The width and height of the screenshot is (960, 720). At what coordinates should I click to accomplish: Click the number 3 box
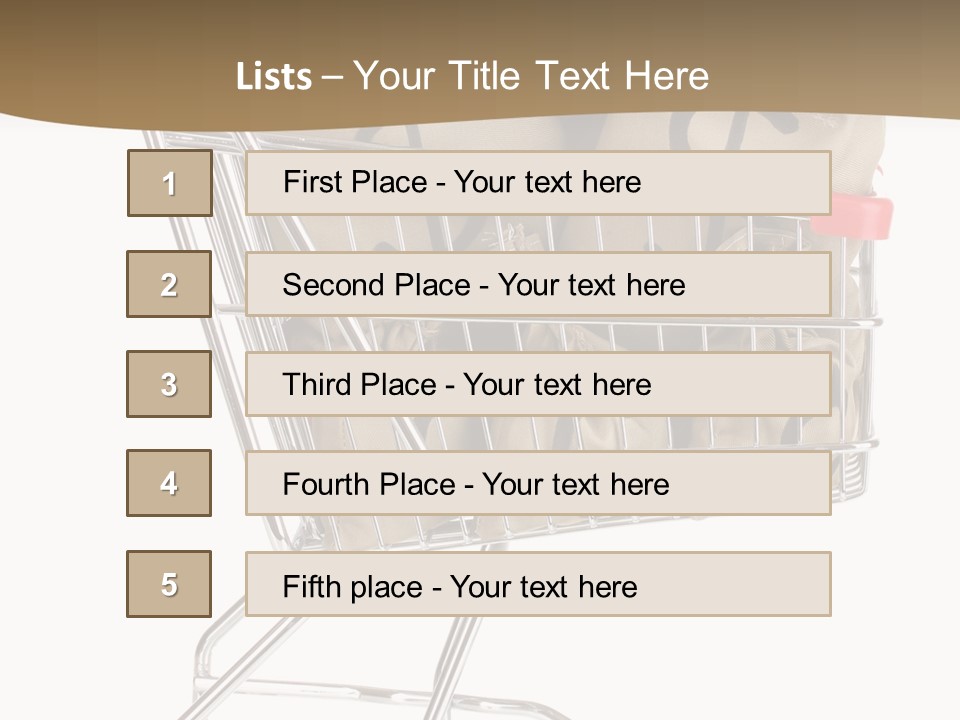[x=169, y=384]
